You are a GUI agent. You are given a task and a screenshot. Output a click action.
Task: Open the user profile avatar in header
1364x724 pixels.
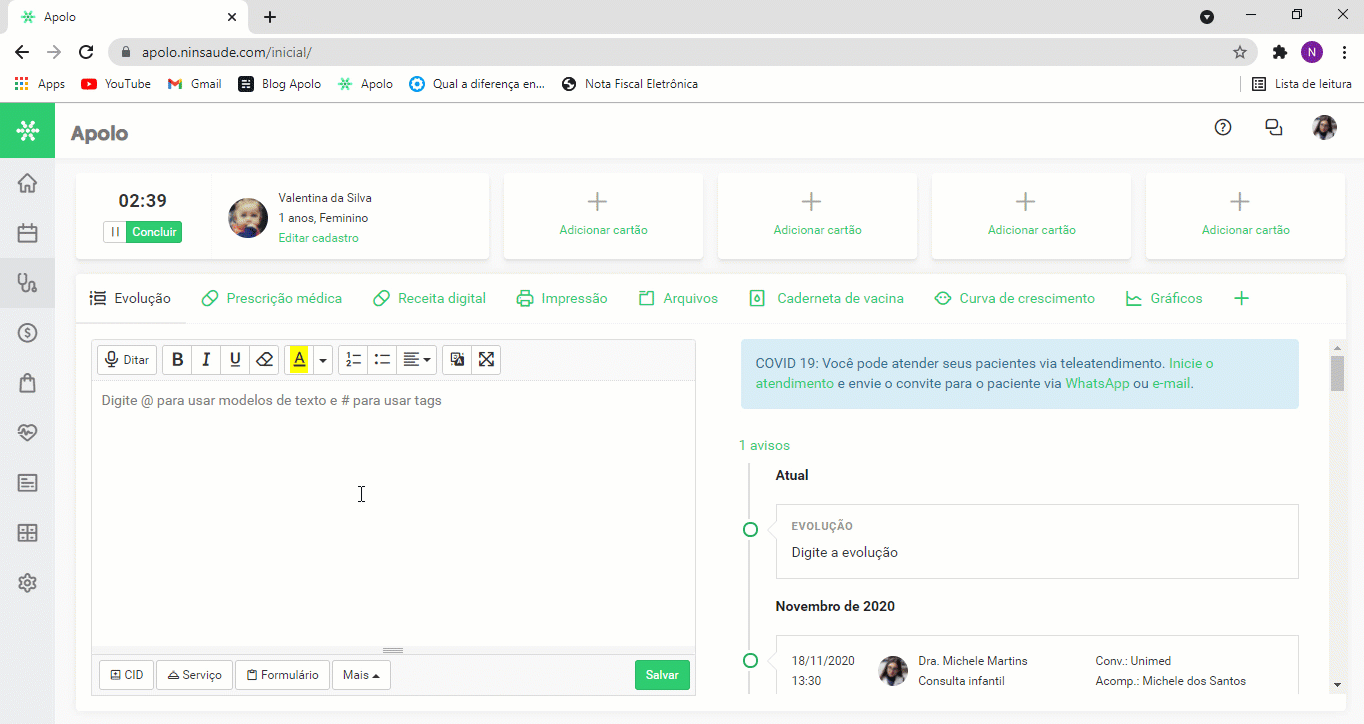click(x=1324, y=127)
